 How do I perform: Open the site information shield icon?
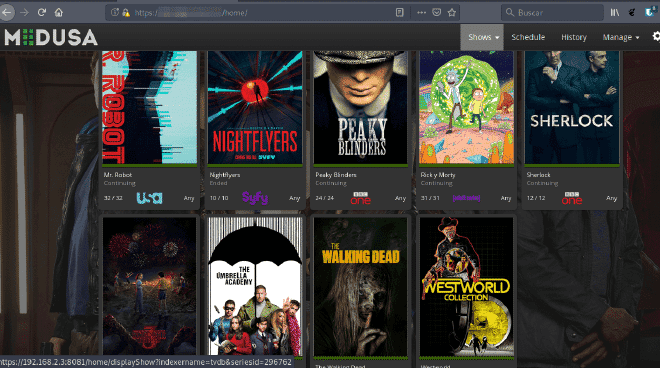click(114, 12)
